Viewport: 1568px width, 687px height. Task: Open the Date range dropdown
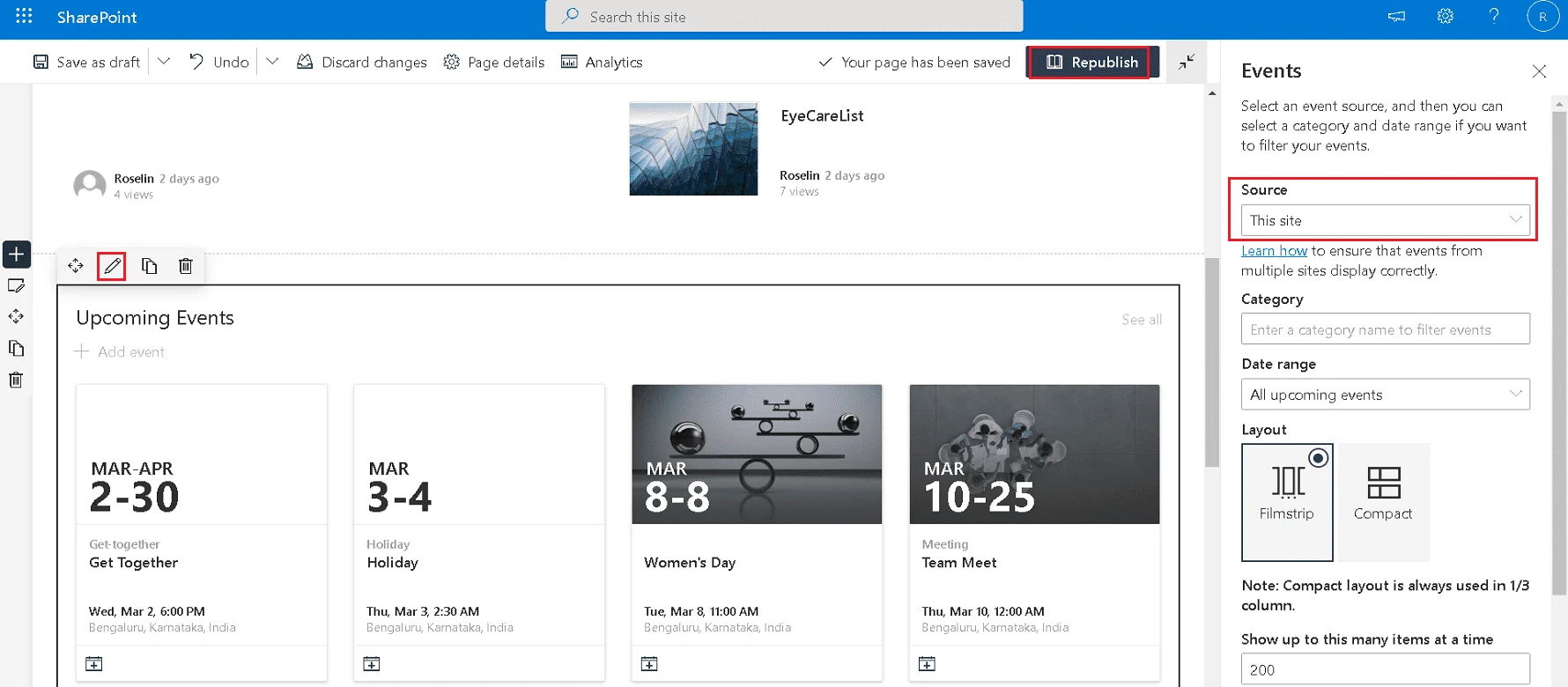pos(1386,395)
